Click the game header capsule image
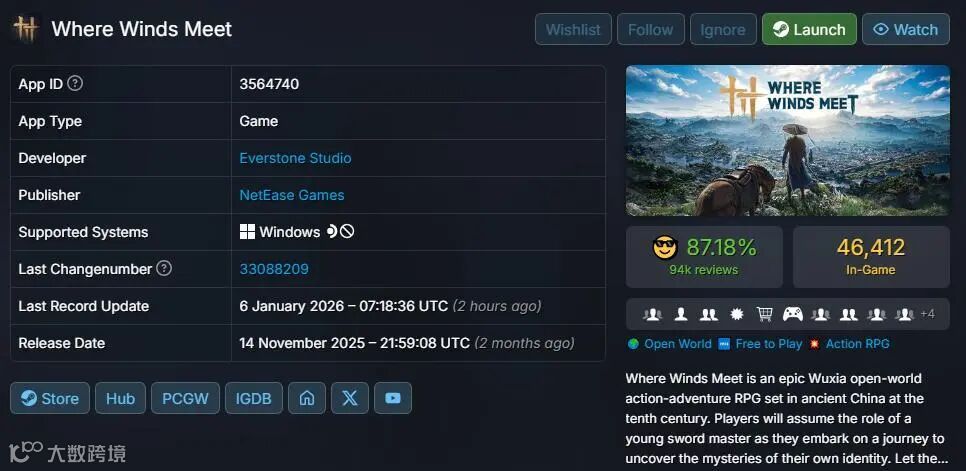 pyautogui.click(x=788, y=140)
